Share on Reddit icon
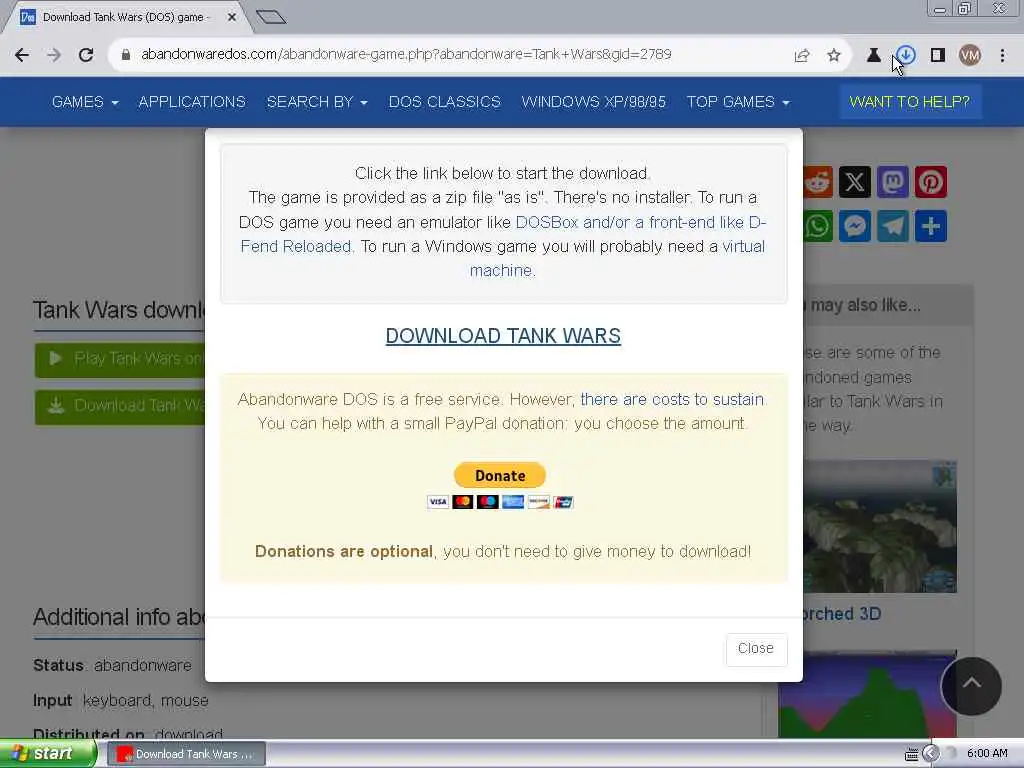This screenshot has height=768, width=1024. pyautogui.click(x=818, y=182)
